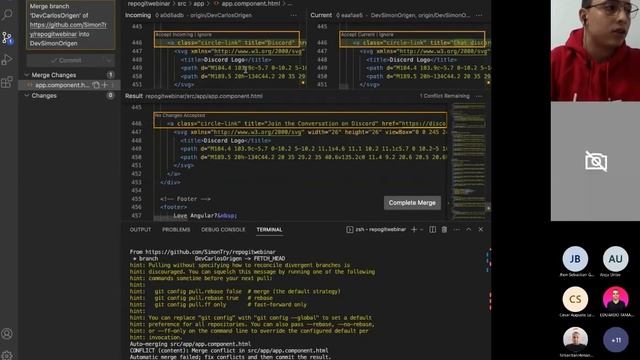
Task: Open the Search view in activity bar
Action: coord(7,15)
